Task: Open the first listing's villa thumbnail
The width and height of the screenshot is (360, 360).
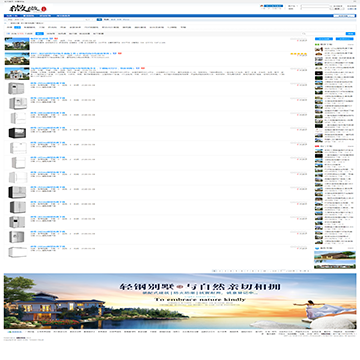Action: pyautogui.click(x=17, y=44)
